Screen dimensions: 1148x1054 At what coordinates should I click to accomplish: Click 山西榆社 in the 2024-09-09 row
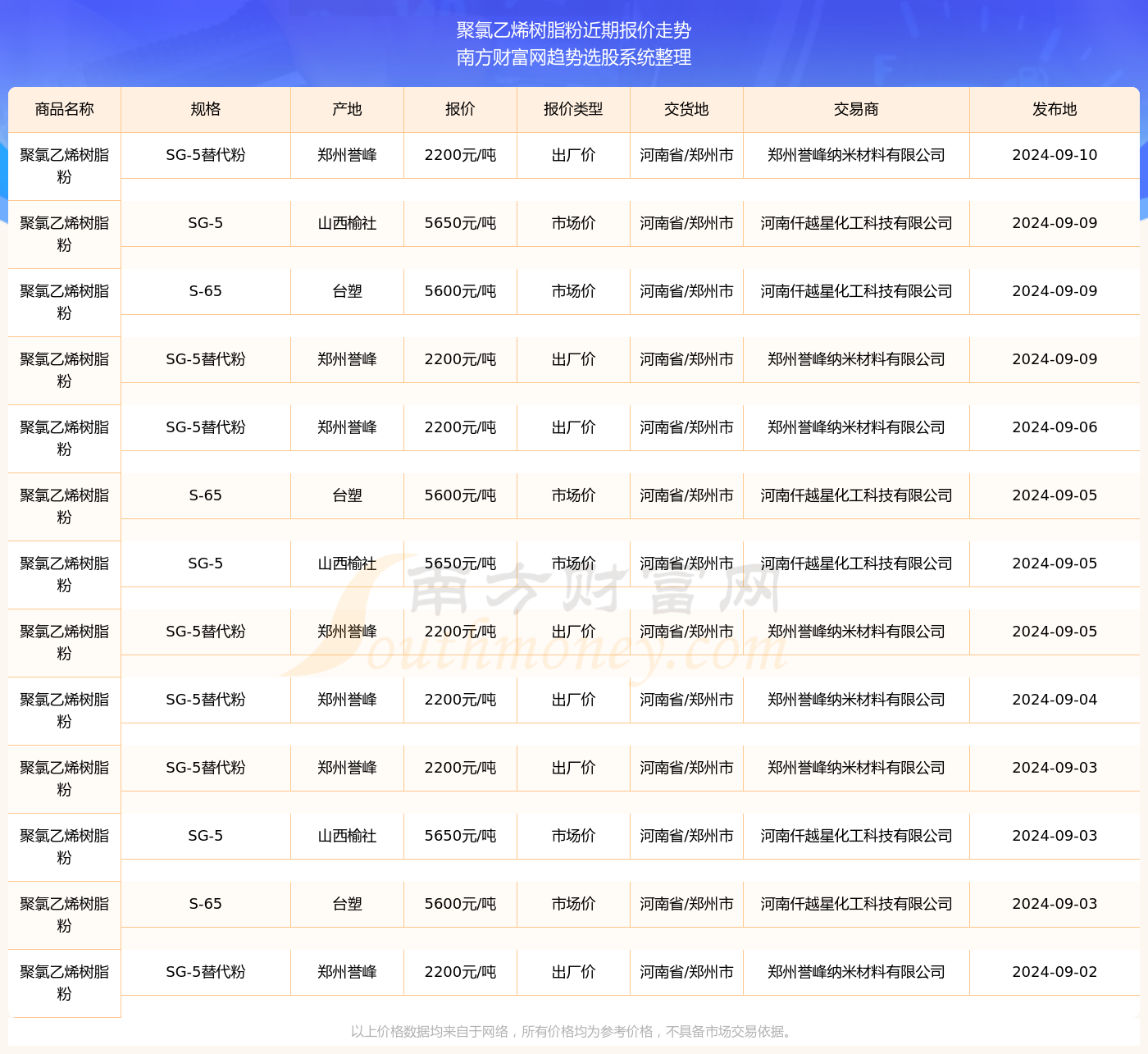pyautogui.click(x=347, y=223)
